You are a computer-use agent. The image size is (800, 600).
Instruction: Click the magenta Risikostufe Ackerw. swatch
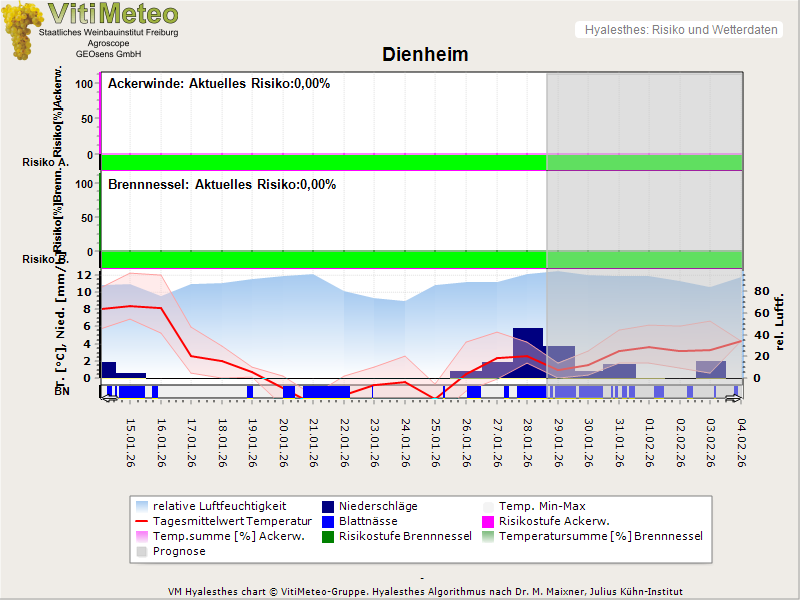[490, 521]
